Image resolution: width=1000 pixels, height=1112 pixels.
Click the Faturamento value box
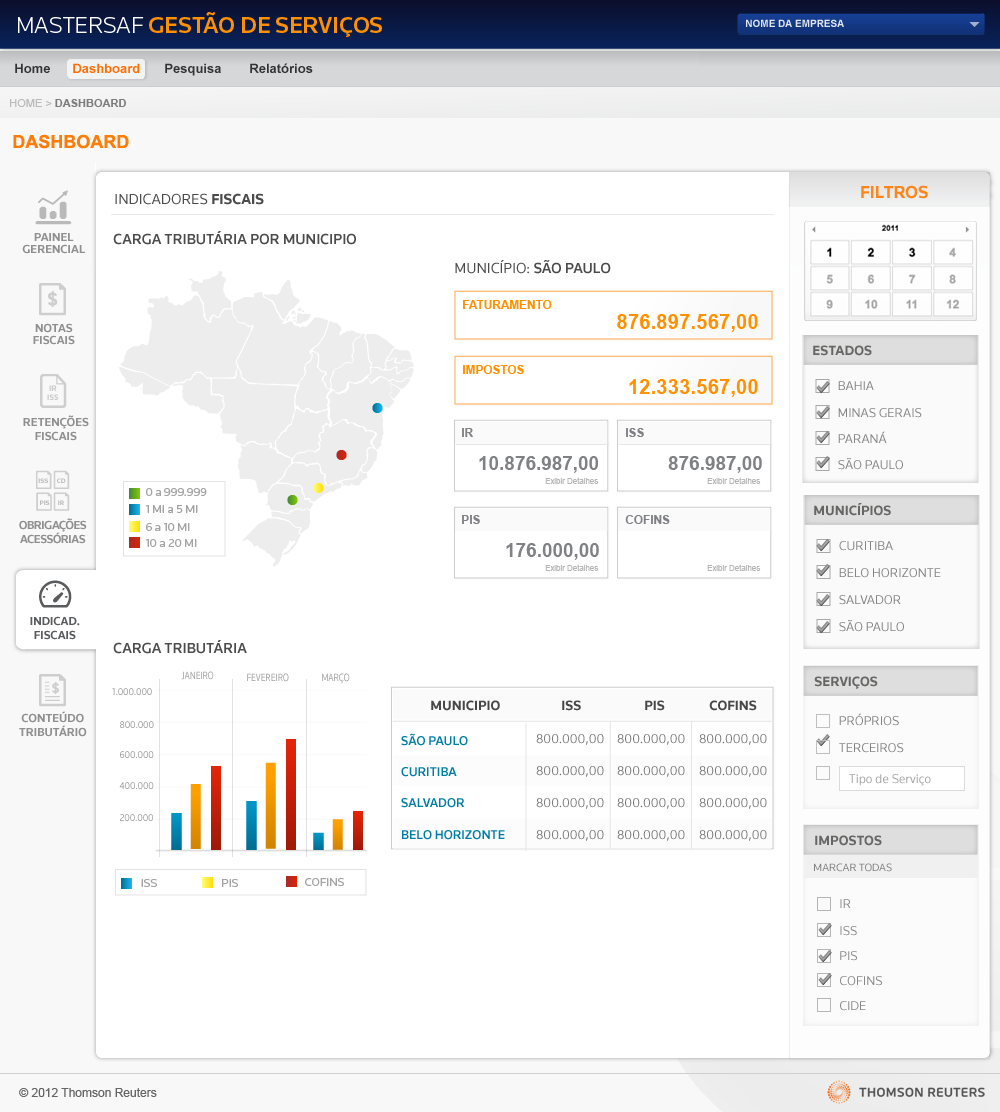pos(613,315)
